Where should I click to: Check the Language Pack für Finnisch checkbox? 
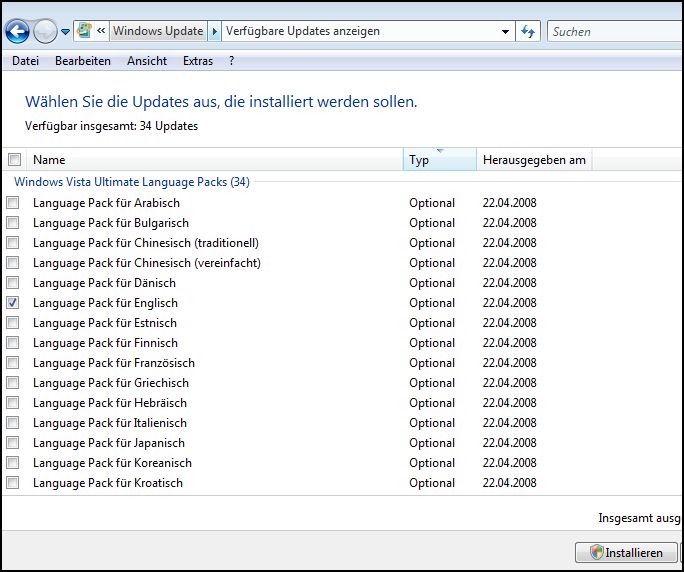point(13,343)
